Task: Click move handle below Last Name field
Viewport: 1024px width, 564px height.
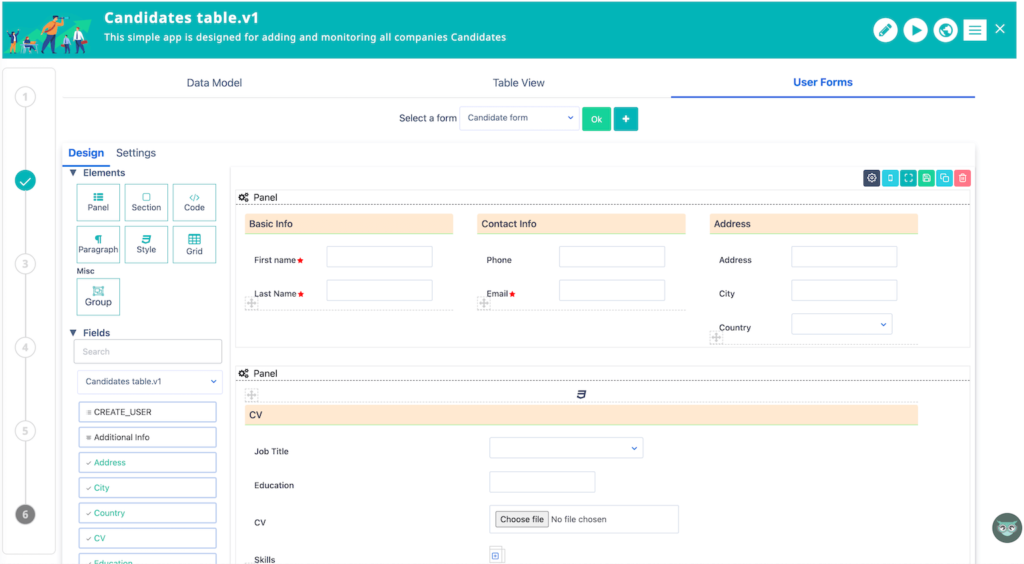Action: (251, 303)
